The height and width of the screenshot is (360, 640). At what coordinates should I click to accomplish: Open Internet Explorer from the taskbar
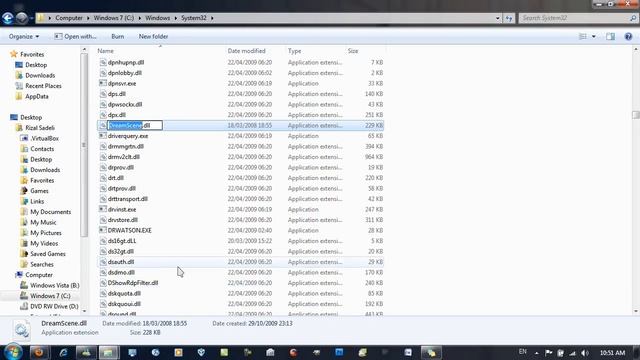pos(63,352)
